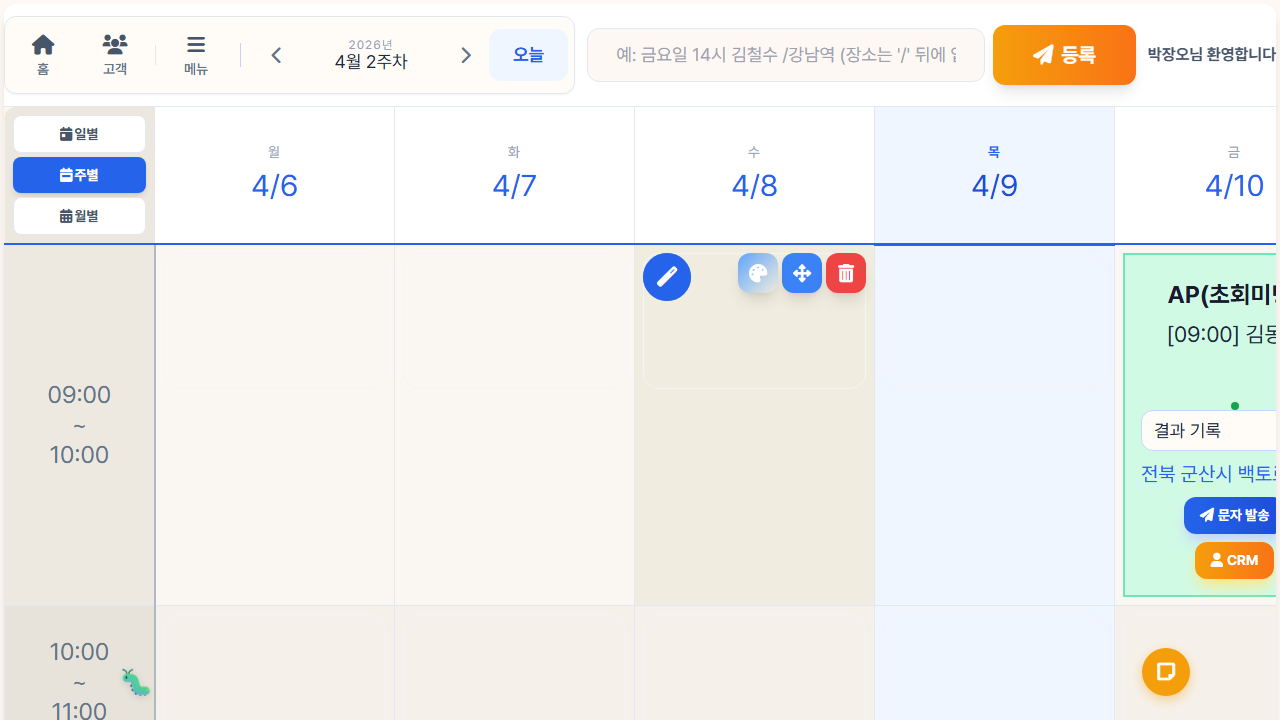
Task: Switch to 주별 weekly view
Action: point(79,175)
